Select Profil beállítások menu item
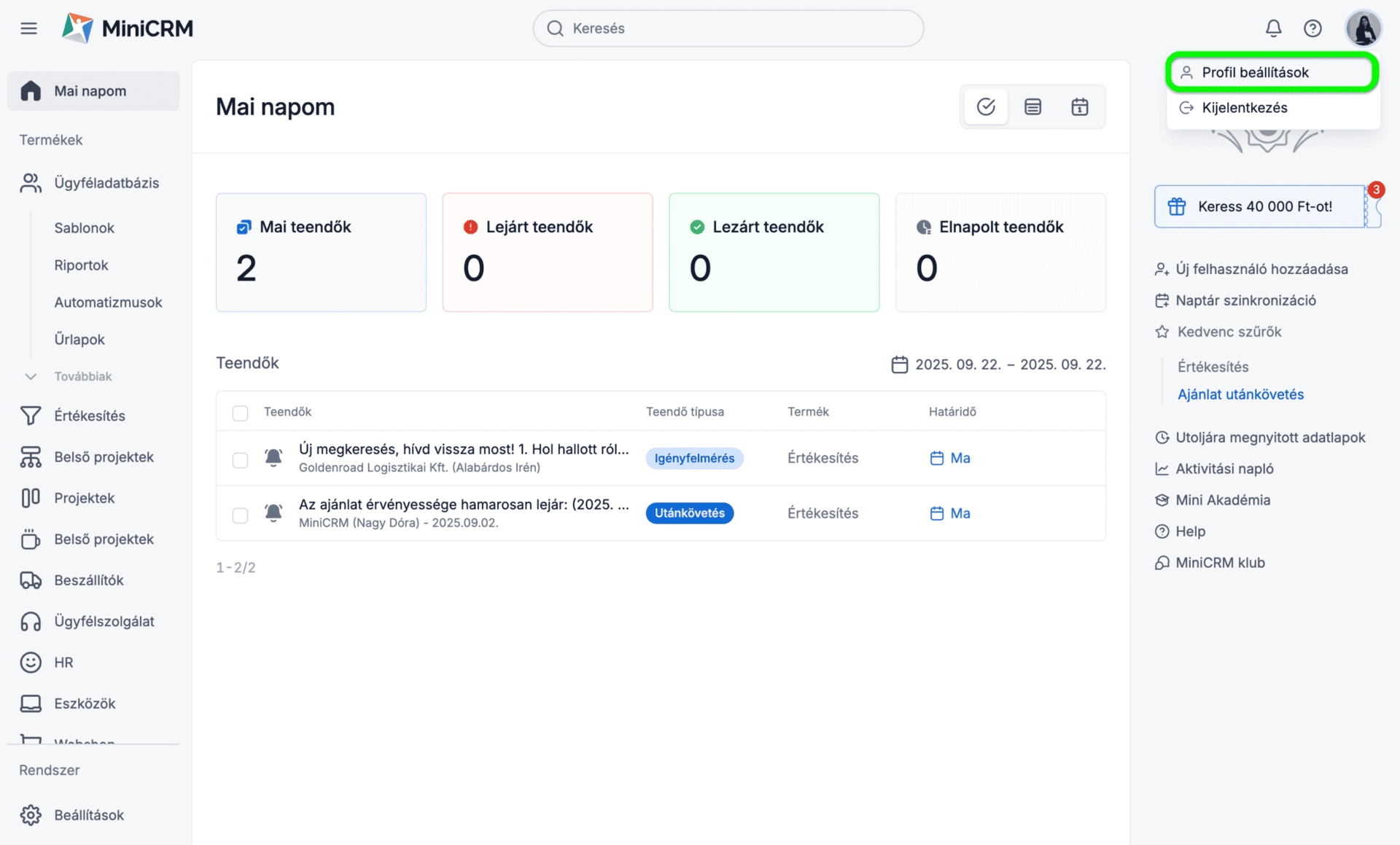1400x845 pixels. 1254,72
